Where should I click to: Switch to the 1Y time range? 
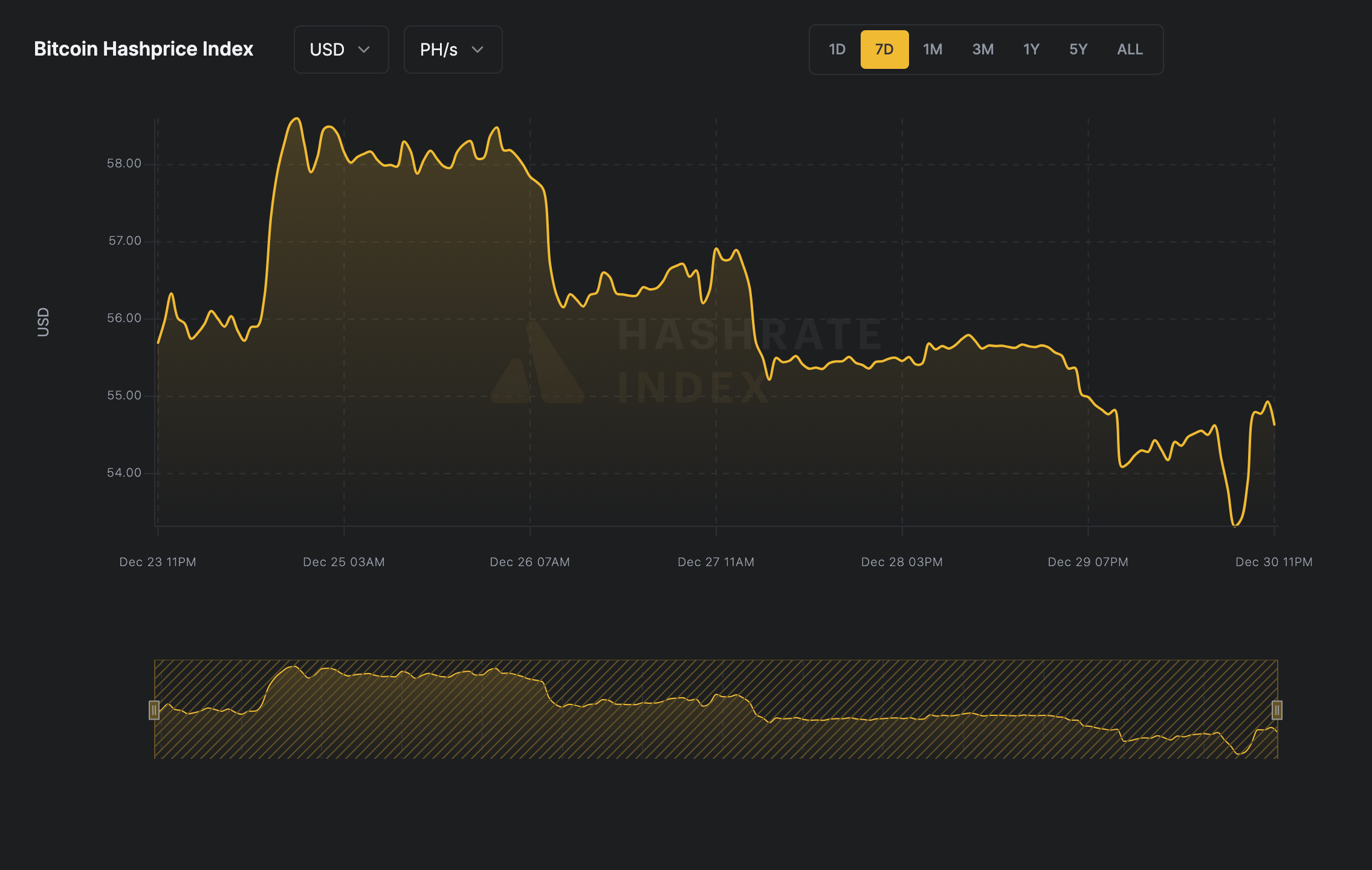coord(1031,50)
